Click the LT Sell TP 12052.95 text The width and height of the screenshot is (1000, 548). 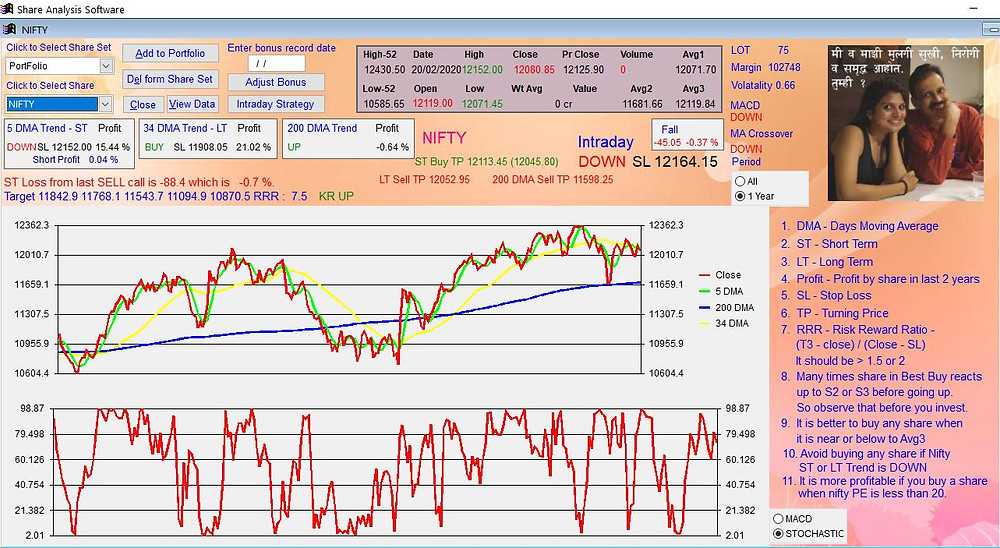coord(424,180)
